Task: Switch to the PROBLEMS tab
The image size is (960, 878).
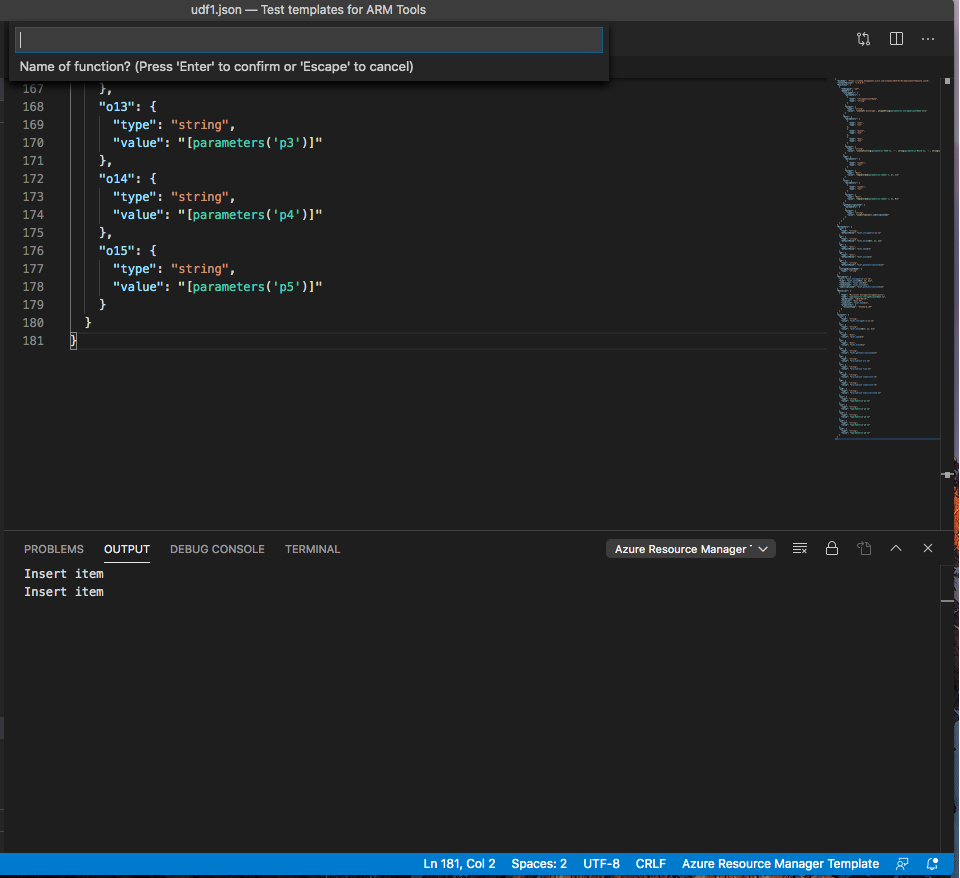Action: click(53, 548)
